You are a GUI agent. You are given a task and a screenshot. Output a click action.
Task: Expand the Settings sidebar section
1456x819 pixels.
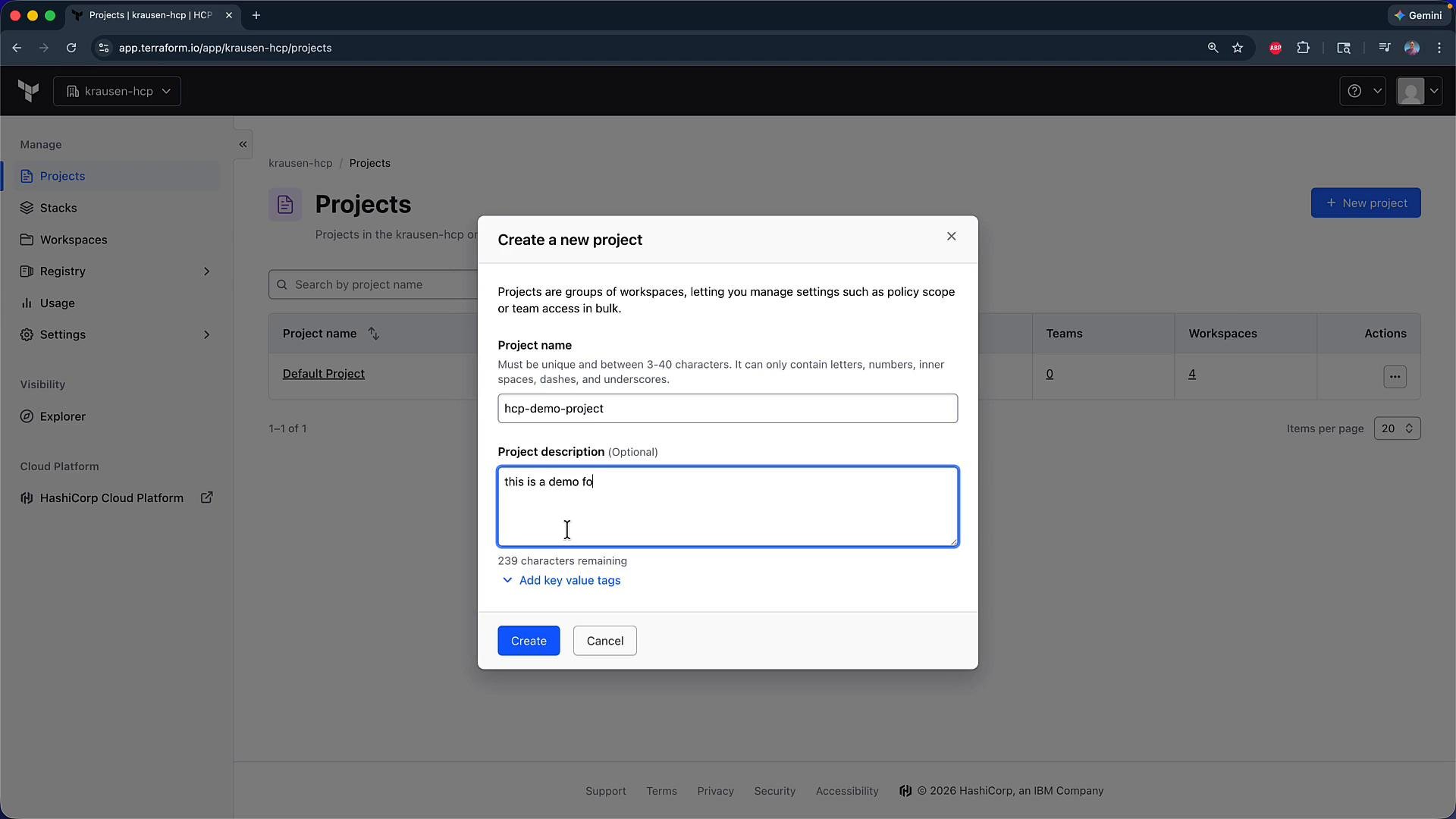(x=118, y=334)
